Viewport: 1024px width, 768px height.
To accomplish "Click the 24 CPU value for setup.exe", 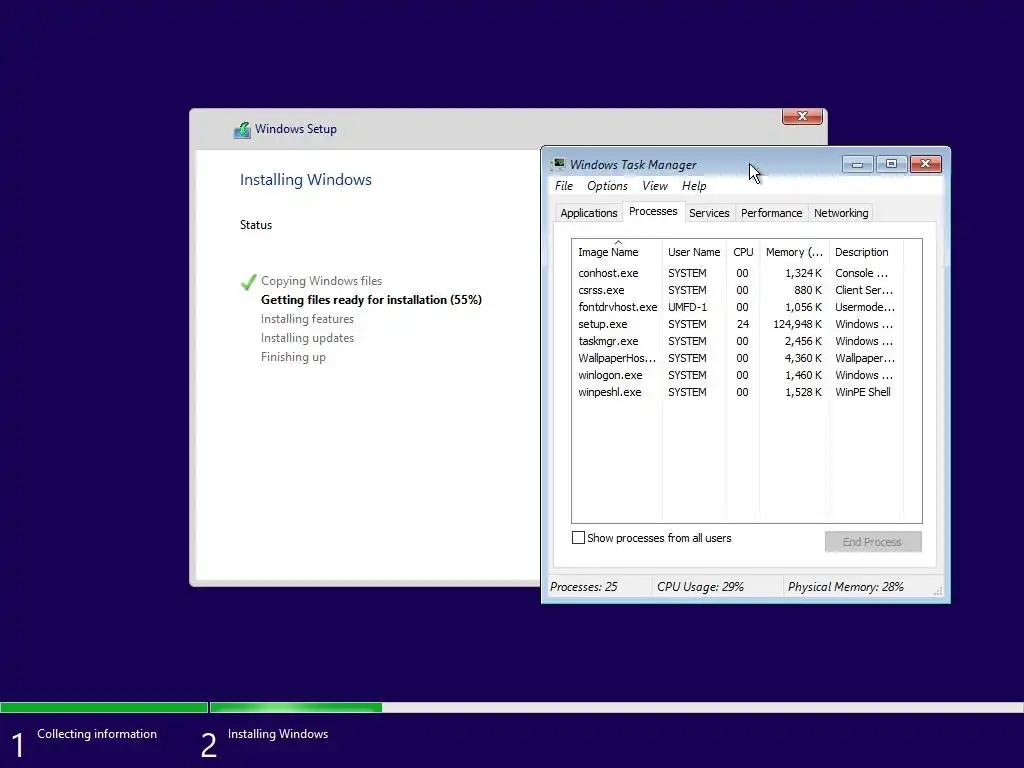I will coord(743,324).
